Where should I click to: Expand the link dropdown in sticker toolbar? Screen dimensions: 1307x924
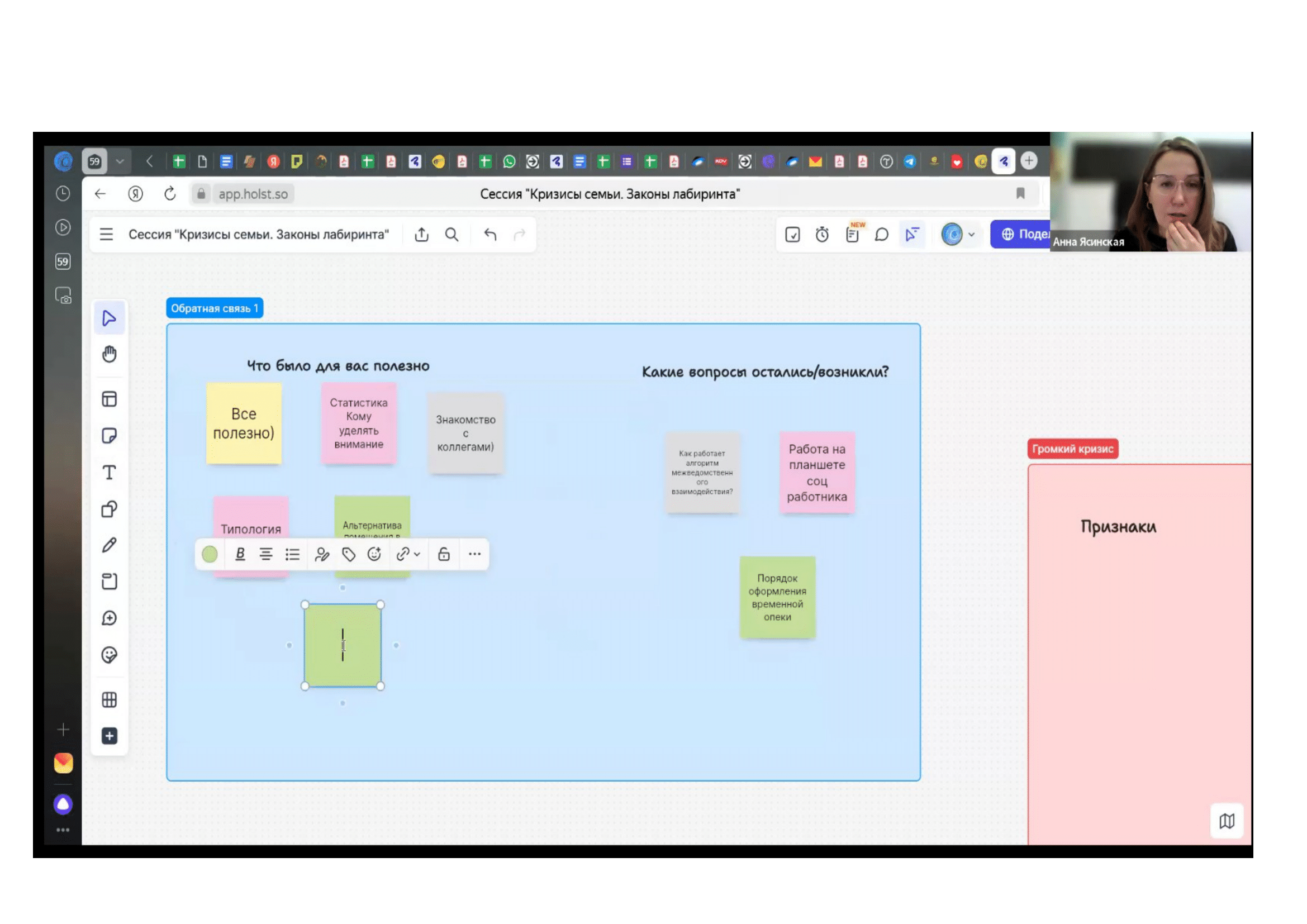pos(417,554)
